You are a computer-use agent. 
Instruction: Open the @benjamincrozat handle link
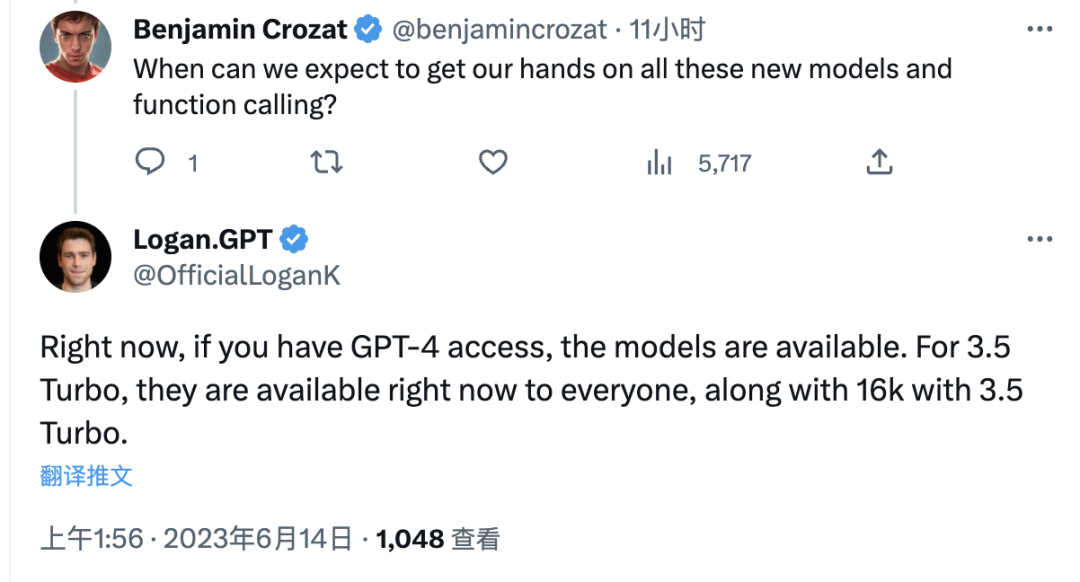tap(500, 30)
